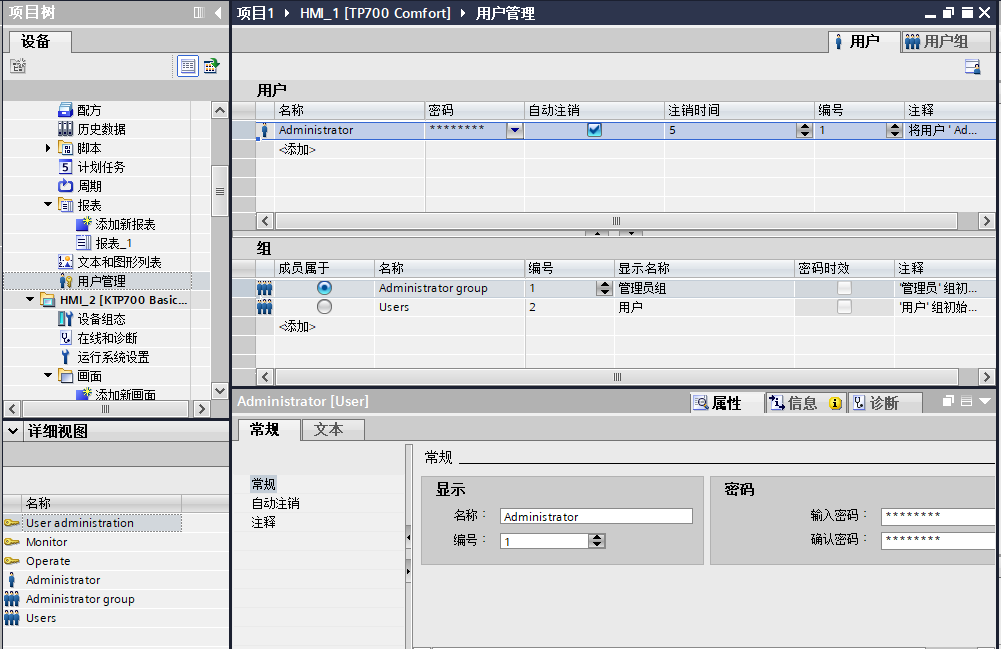Select 注释 in properties navigation
The width and height of the screenshot is (1001, 649).
coord(264,523)
